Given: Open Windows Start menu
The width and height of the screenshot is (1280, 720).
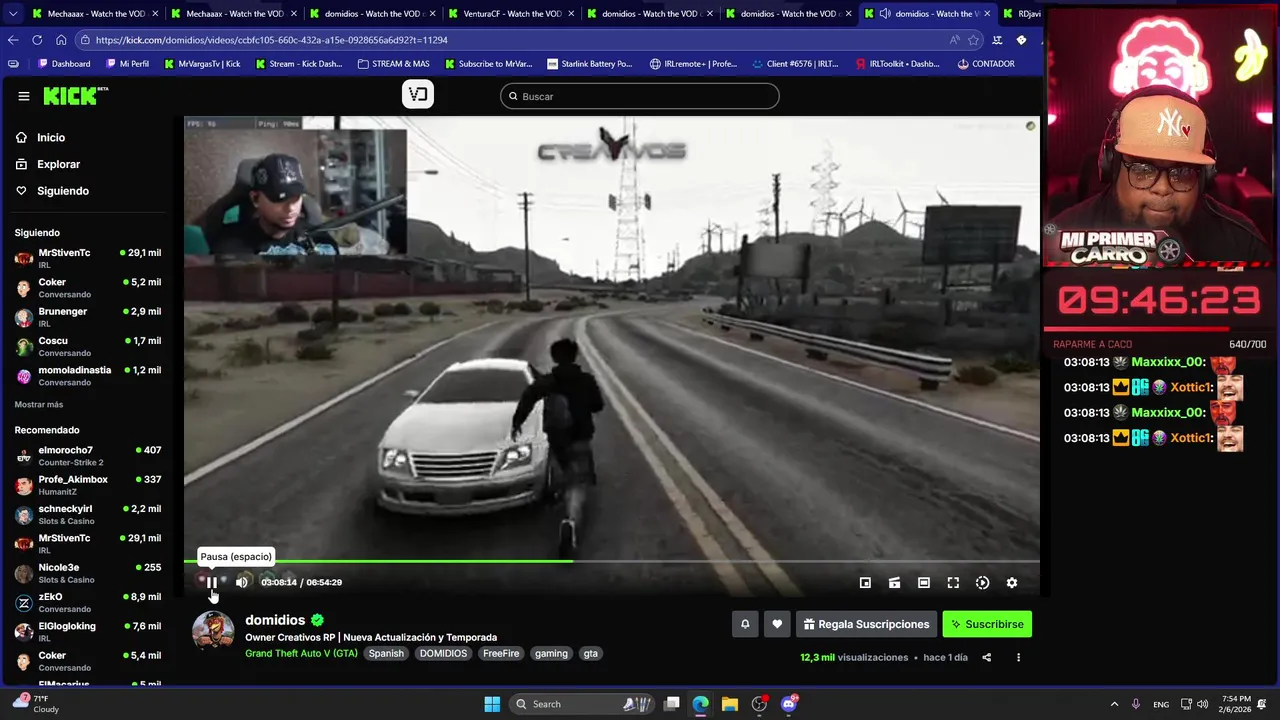Looking at the screenshot, I should pos(492,704).
